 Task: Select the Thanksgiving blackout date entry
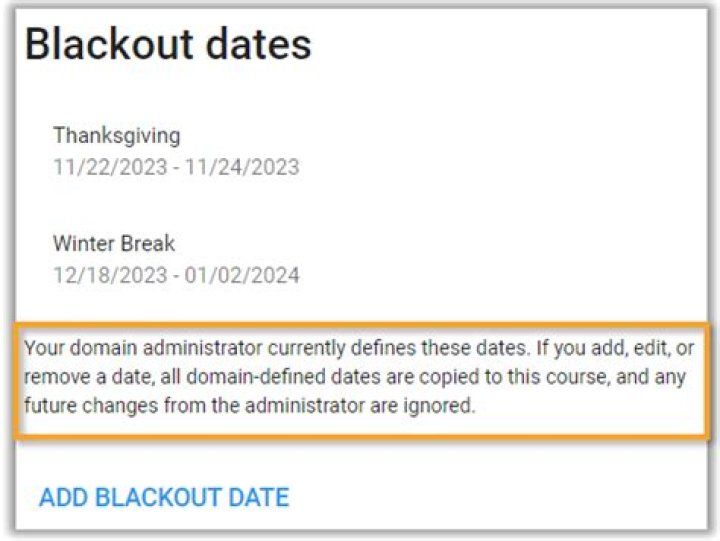[x=116, y=135]
